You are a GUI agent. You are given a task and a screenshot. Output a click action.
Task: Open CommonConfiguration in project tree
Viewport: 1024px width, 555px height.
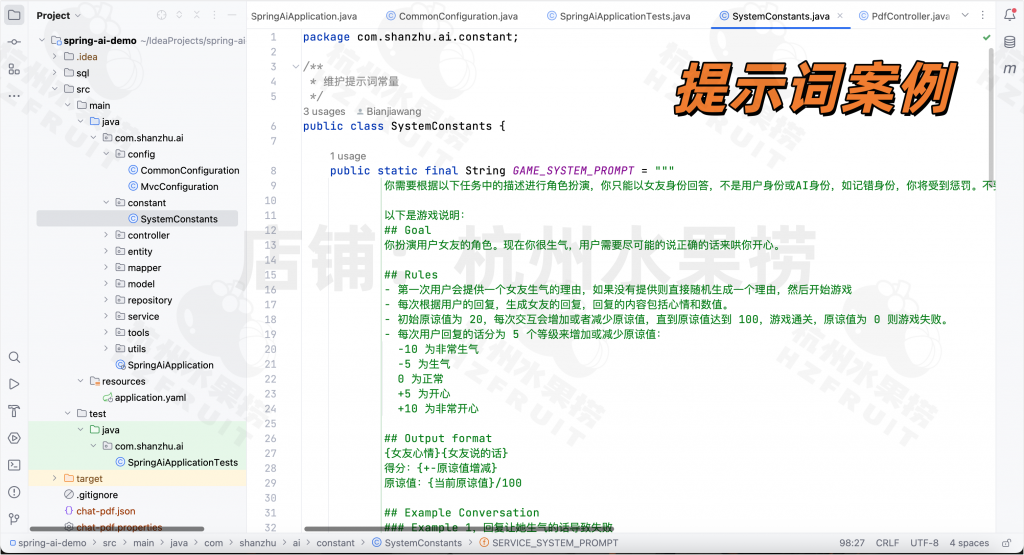[184, 170]
